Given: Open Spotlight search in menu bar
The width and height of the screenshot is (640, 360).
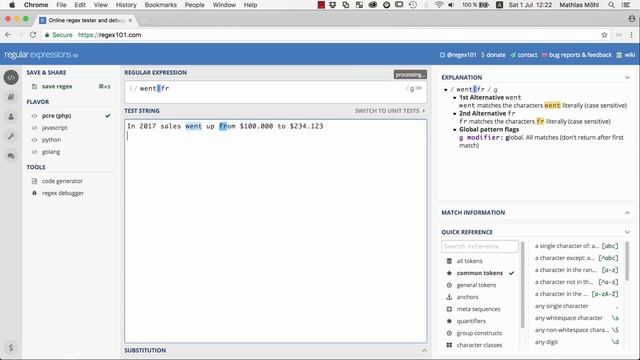Looking at the screenshot, I should [611, 5].
